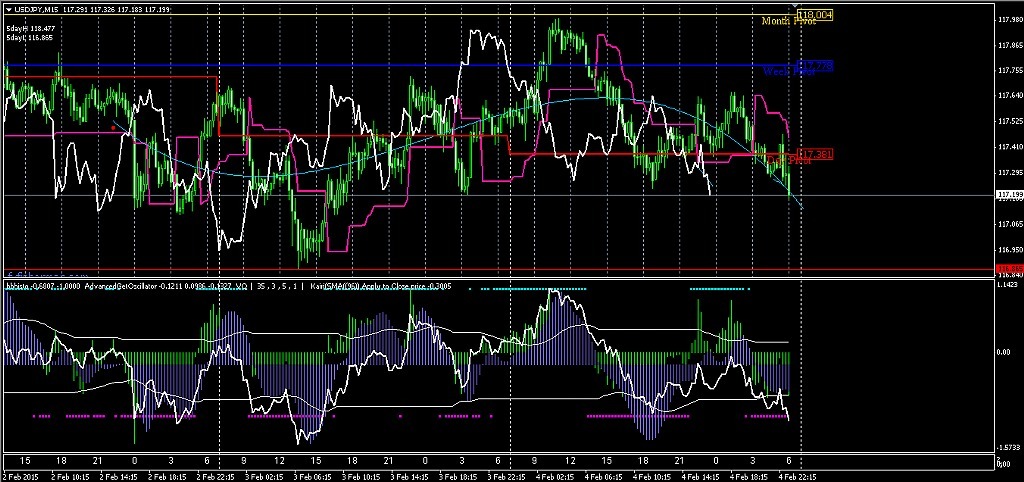This screenshot has width=1024, height=482.
Task: Open the USDJPY,M15 chart dropdown arrow
Action: (9, 8)
